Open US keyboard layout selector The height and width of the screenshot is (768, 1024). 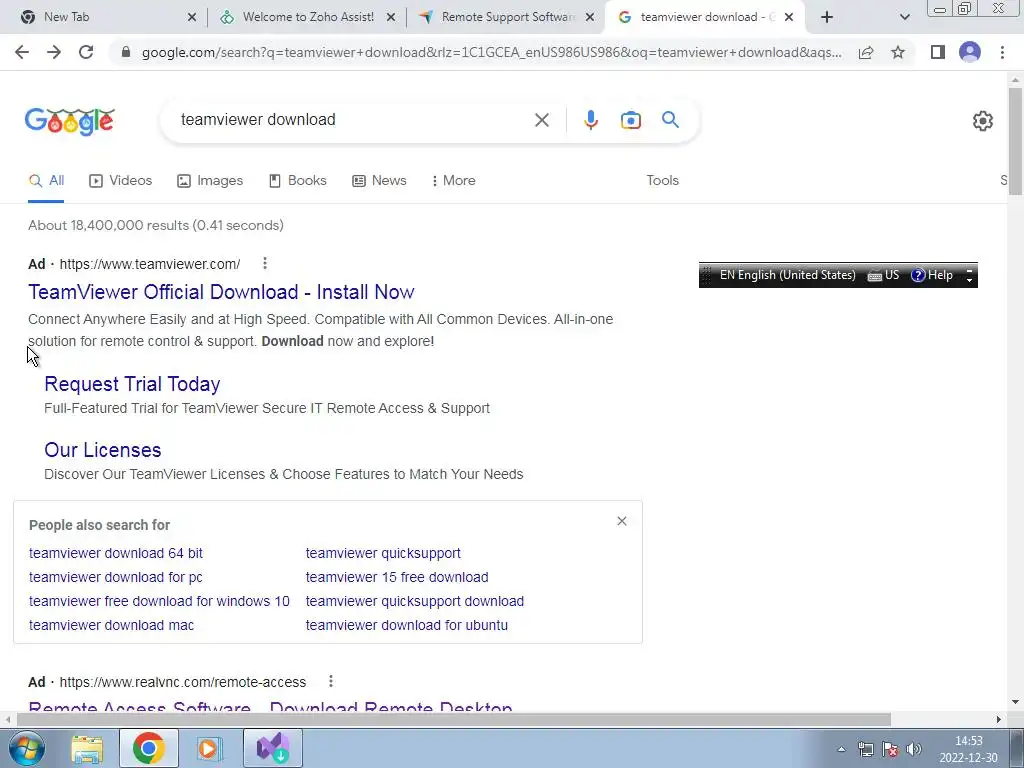(883, 275)
